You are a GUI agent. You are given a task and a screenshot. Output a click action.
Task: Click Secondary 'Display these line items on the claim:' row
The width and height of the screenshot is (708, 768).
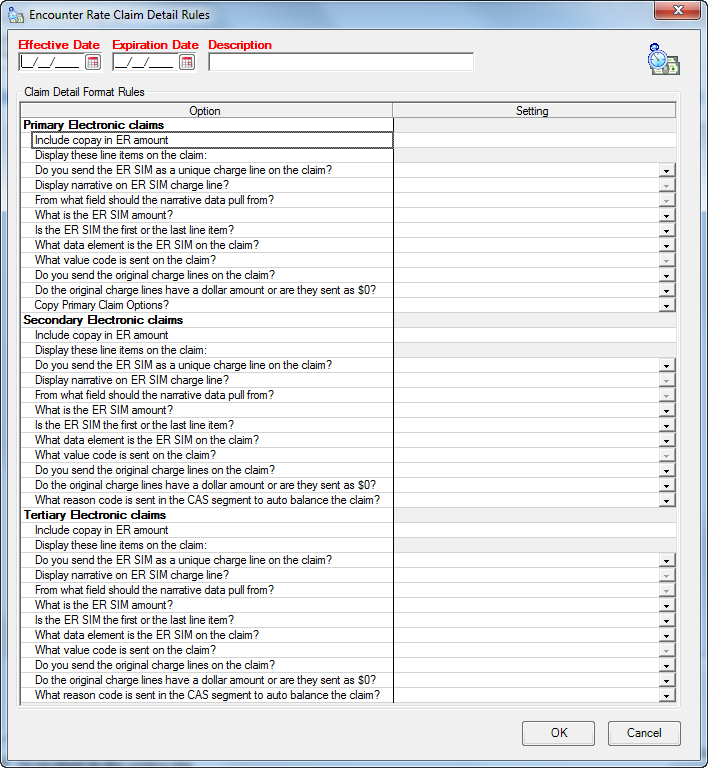tap(212, 350)
